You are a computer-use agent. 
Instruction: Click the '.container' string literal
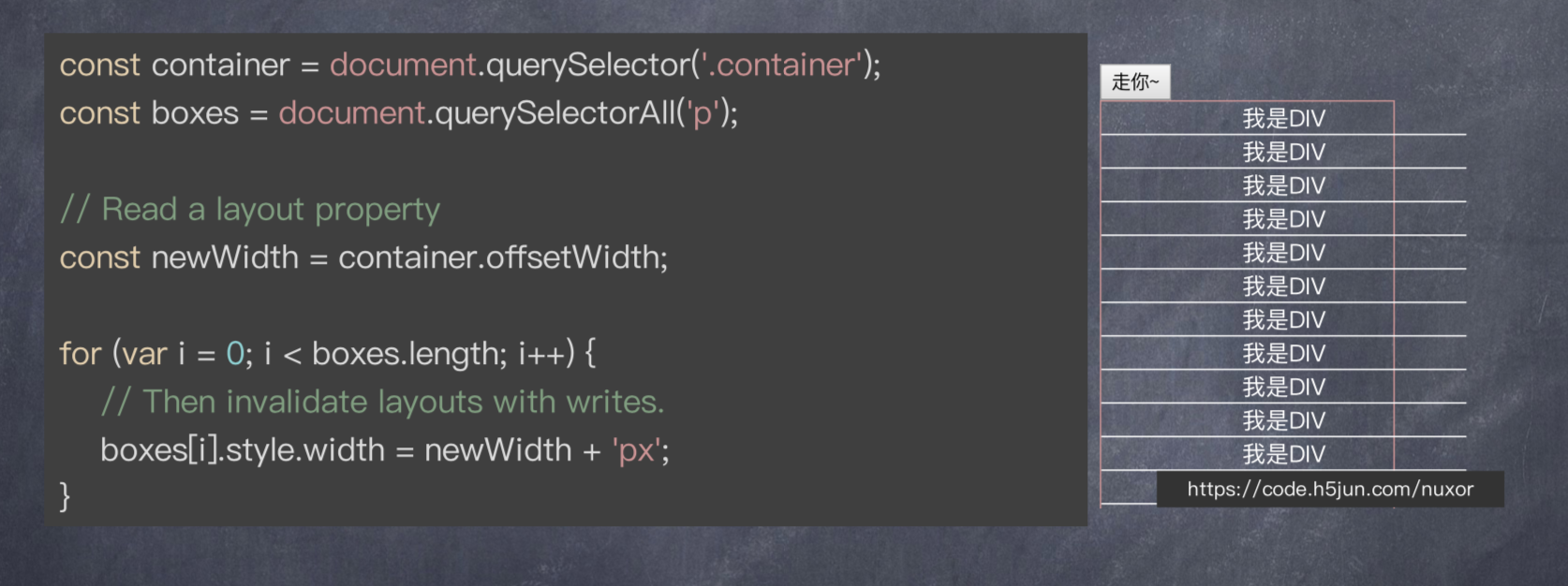tap(781, 65)
